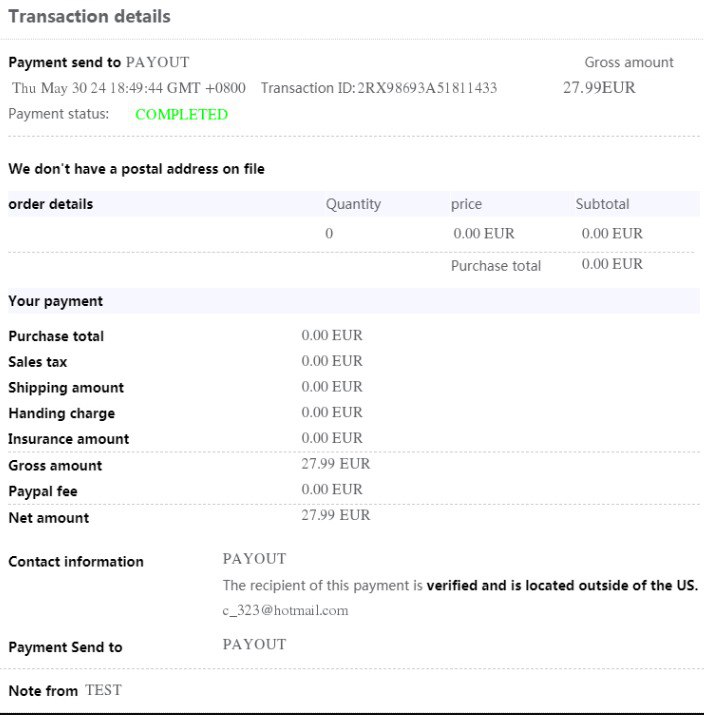
Task: Click the Handing charge label
Action: tap(62, 414)
